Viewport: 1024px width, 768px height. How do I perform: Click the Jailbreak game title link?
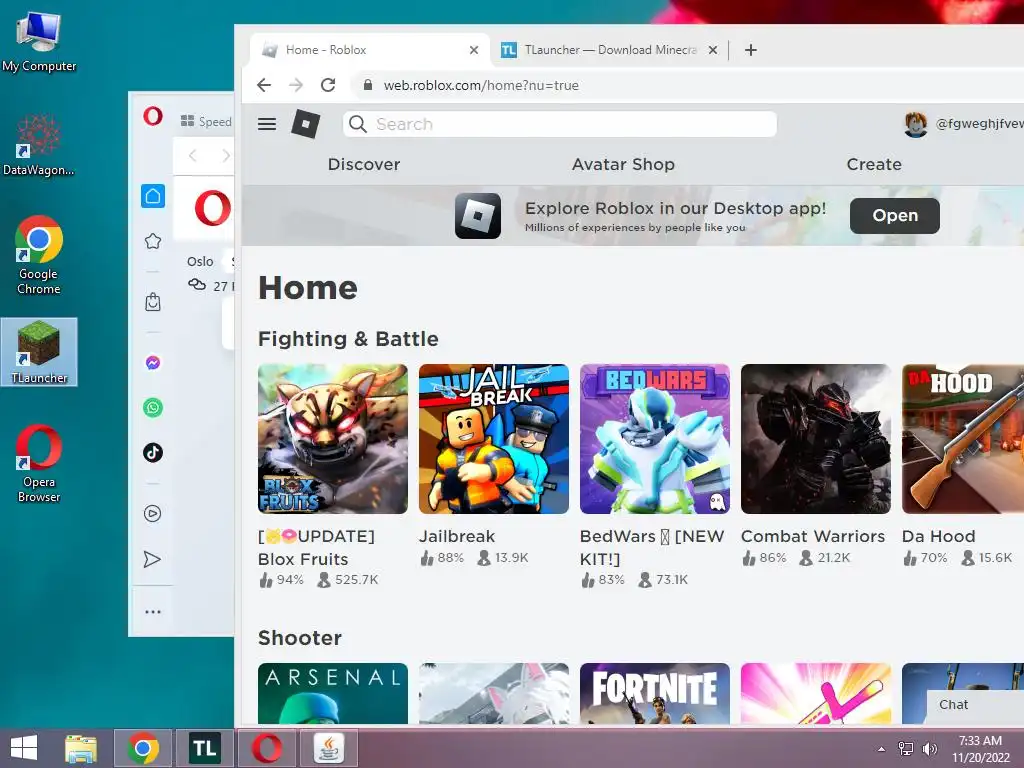[x=456, y=536]
